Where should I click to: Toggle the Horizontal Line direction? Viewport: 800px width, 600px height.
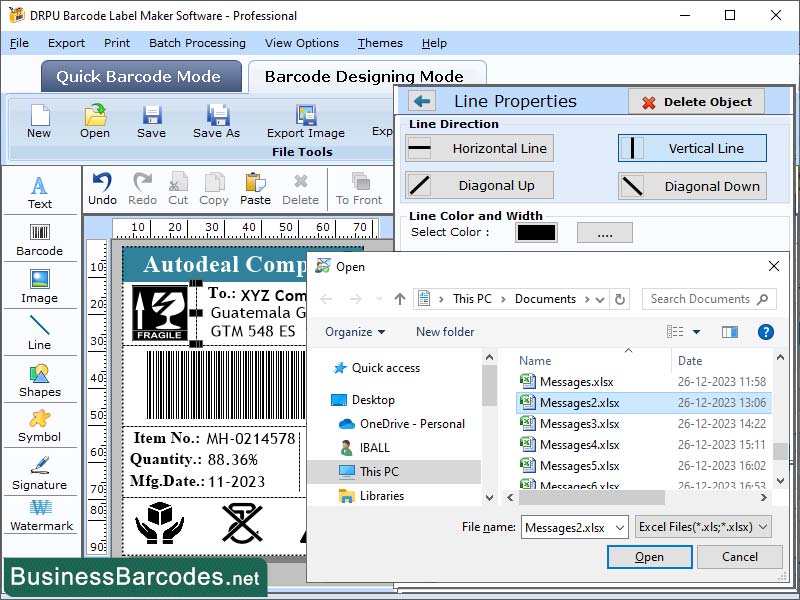coord(478,148)
